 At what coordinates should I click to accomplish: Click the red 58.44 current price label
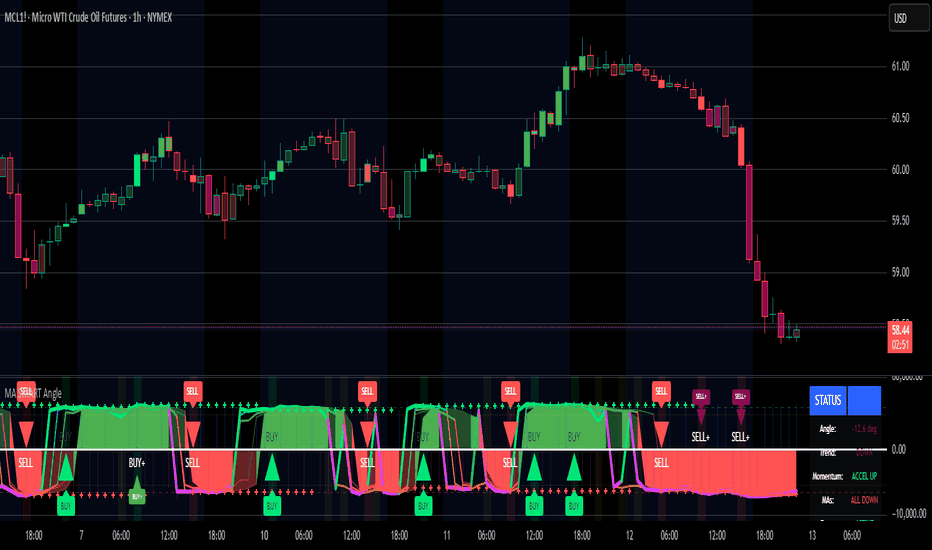click(x=901, y=329)
